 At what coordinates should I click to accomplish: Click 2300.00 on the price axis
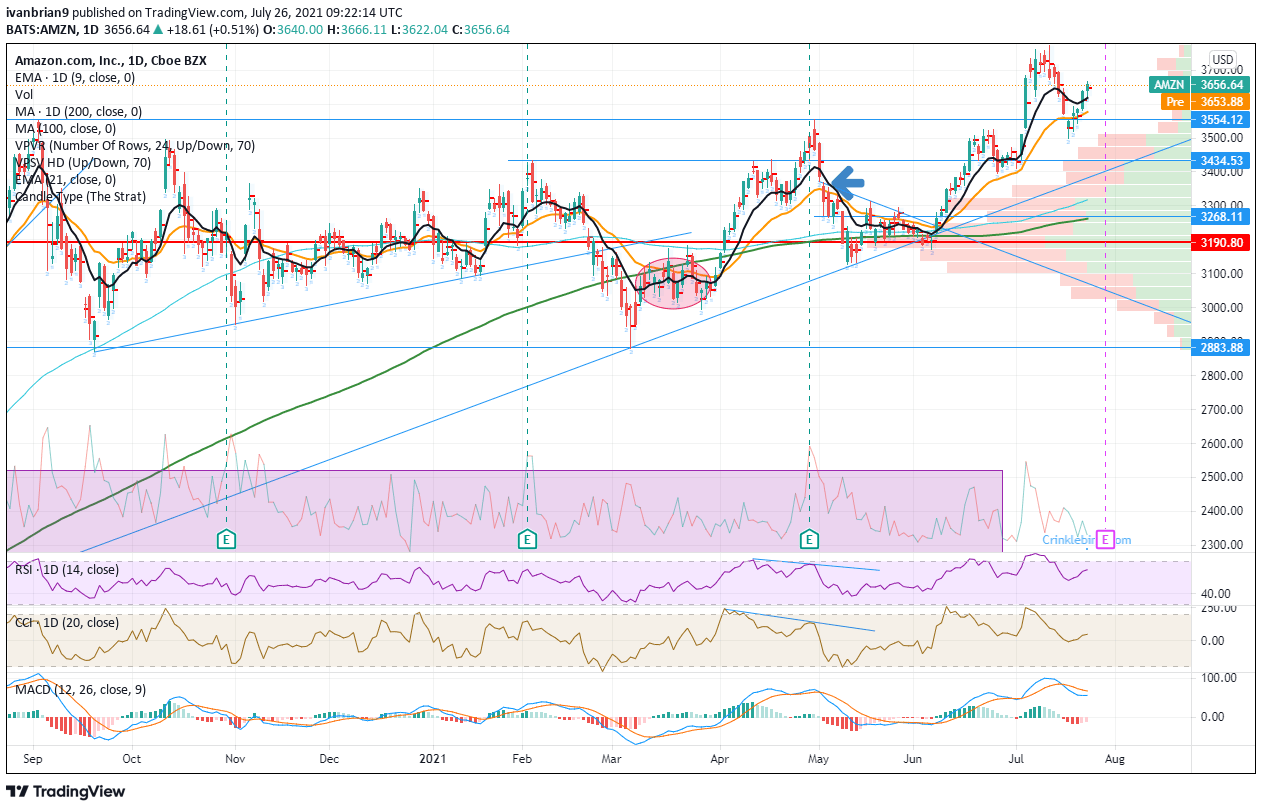[x=1223, y=545]
